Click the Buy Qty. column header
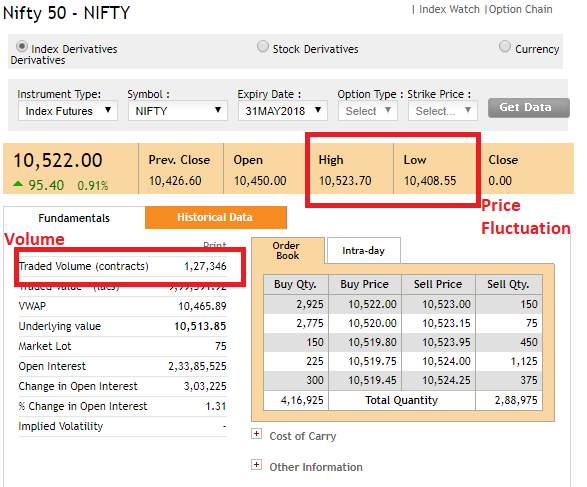This screenshot has width=587, height=487. 295,284
